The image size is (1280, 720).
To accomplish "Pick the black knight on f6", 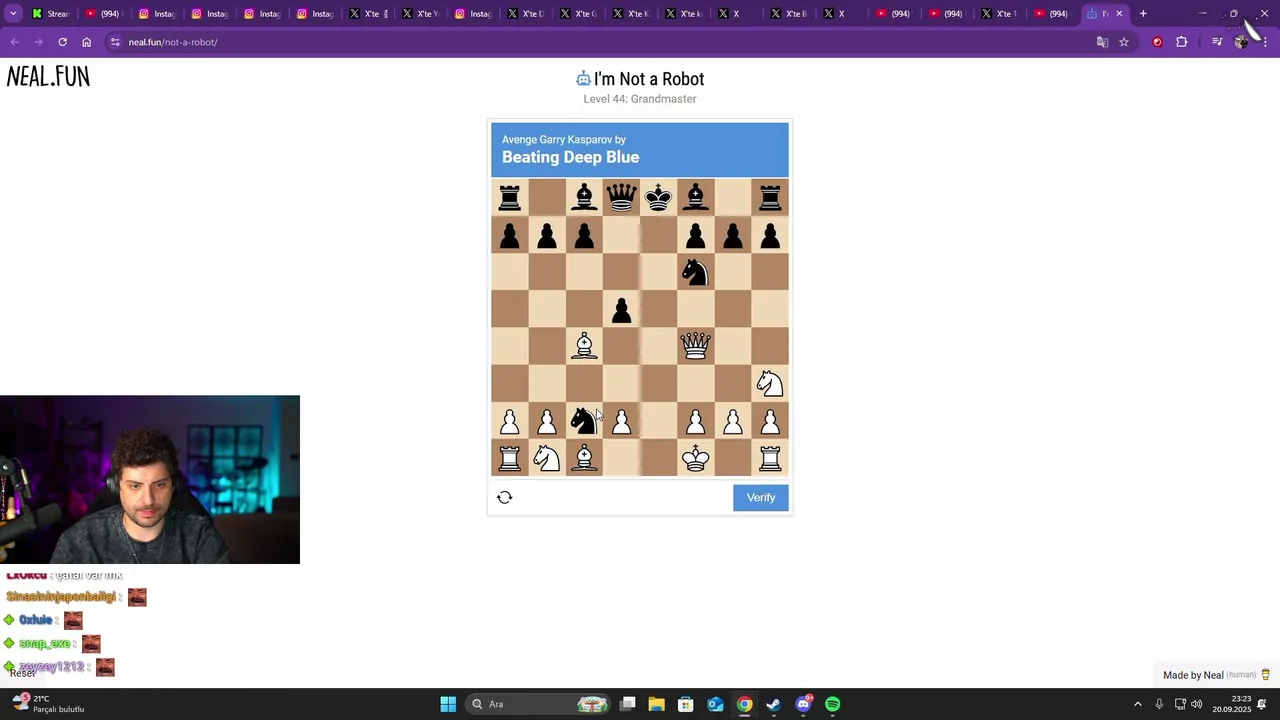I will (x=696, y=272).
